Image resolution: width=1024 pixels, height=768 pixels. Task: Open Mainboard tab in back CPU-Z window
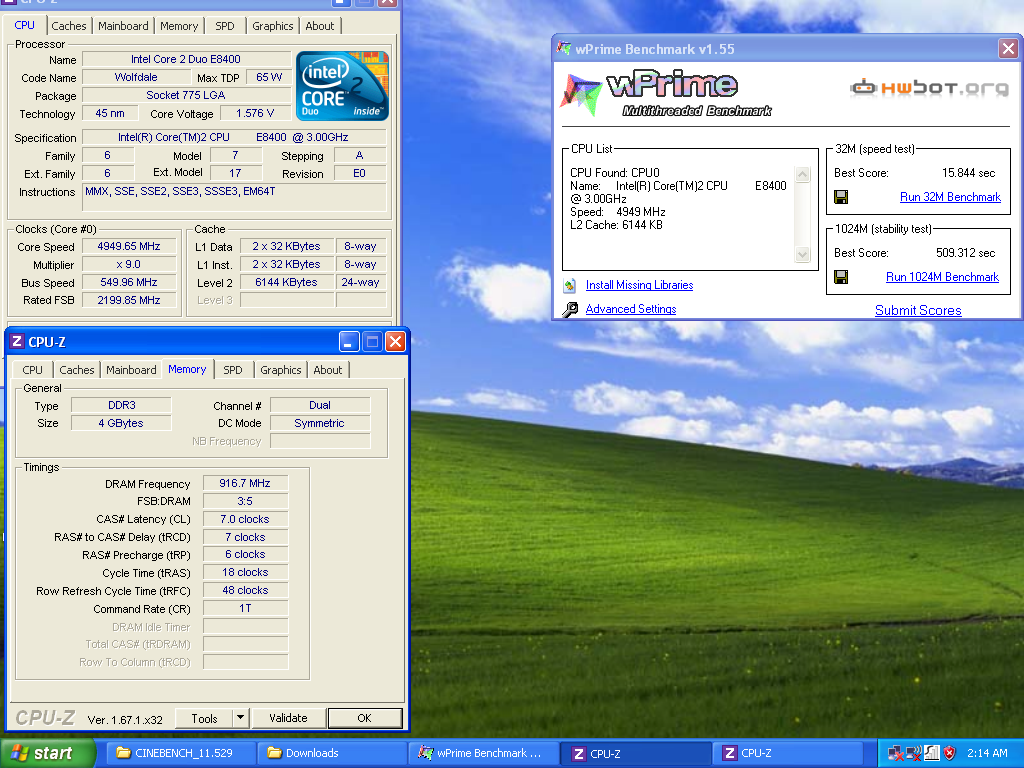pos(123,26)
